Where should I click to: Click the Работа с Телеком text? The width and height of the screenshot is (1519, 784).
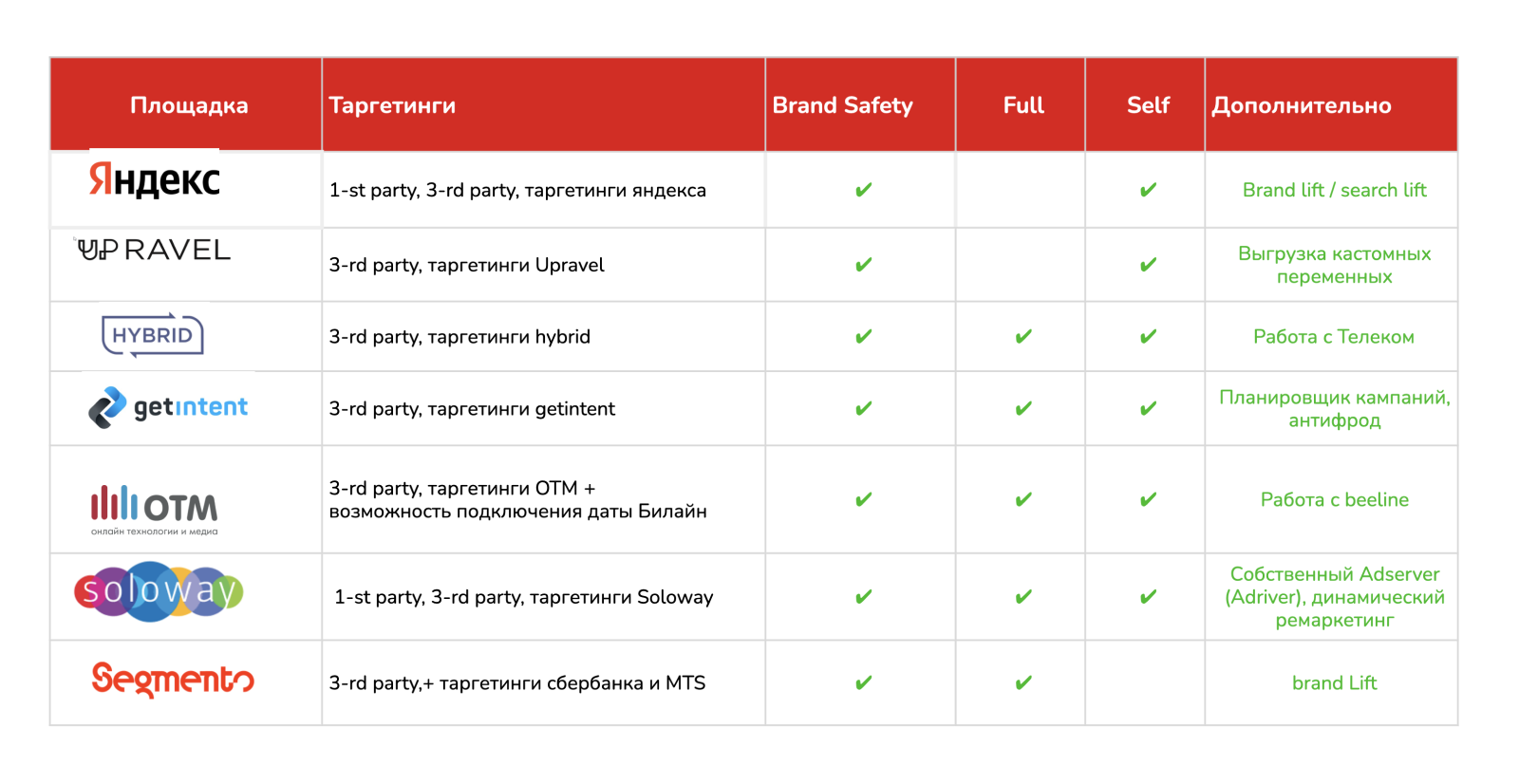1333,337
